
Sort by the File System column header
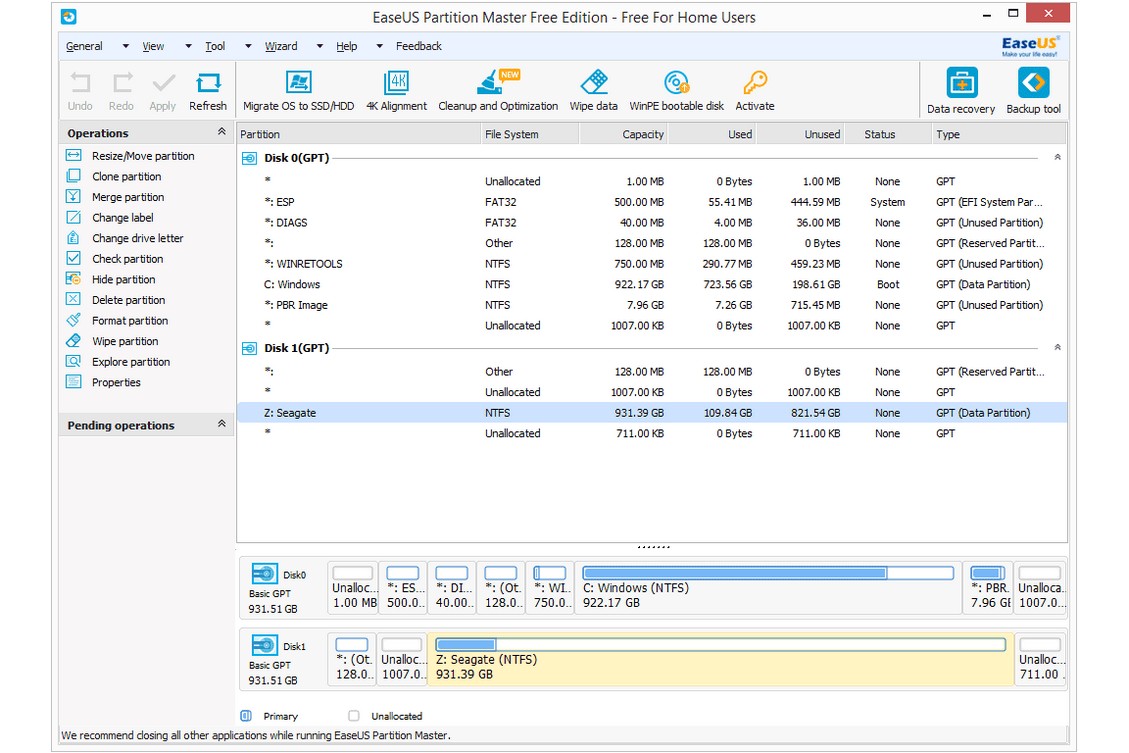tap(530, 134)
